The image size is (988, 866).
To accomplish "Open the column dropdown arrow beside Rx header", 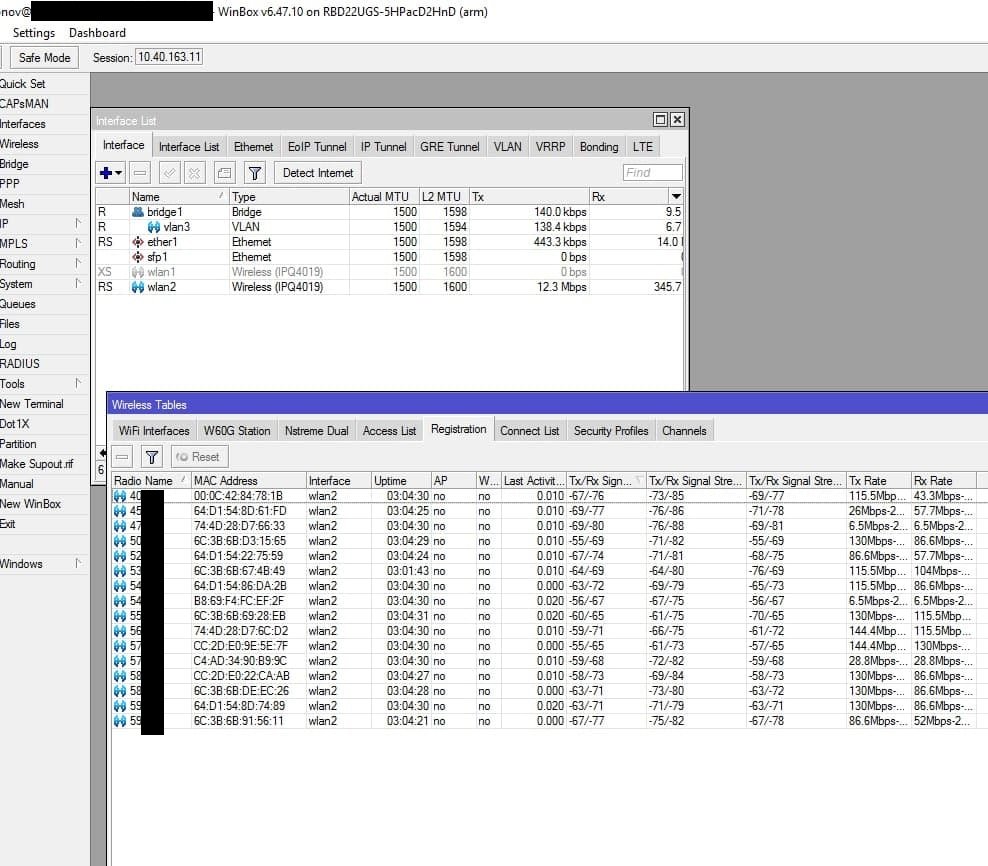I will click(x=676, y=197).
